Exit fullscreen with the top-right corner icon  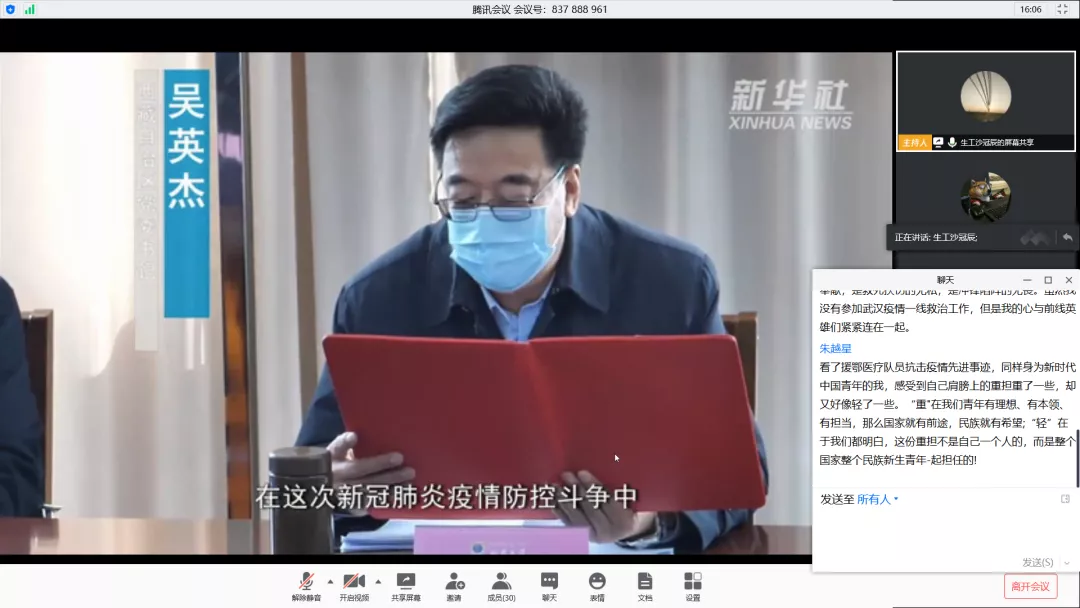pyautogui.click(x=1062, y=9)
